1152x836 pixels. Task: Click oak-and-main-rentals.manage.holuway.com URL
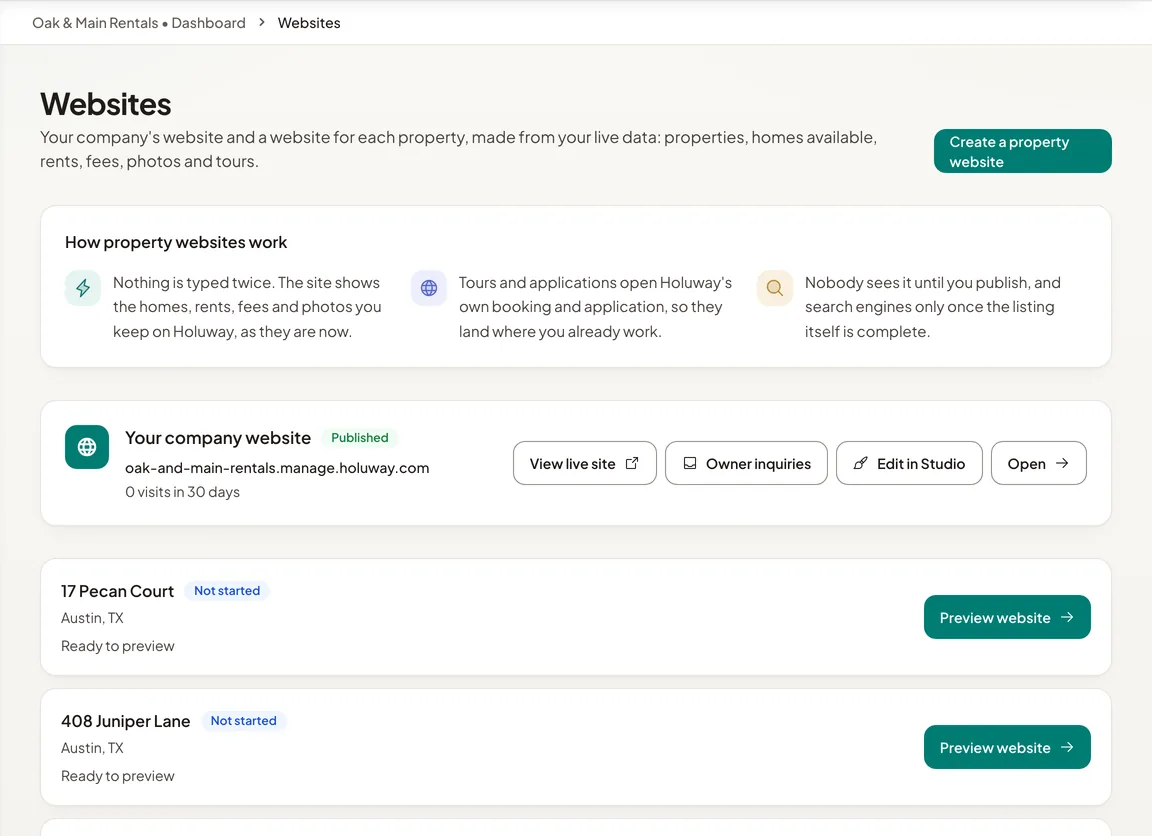coord(277,468)
